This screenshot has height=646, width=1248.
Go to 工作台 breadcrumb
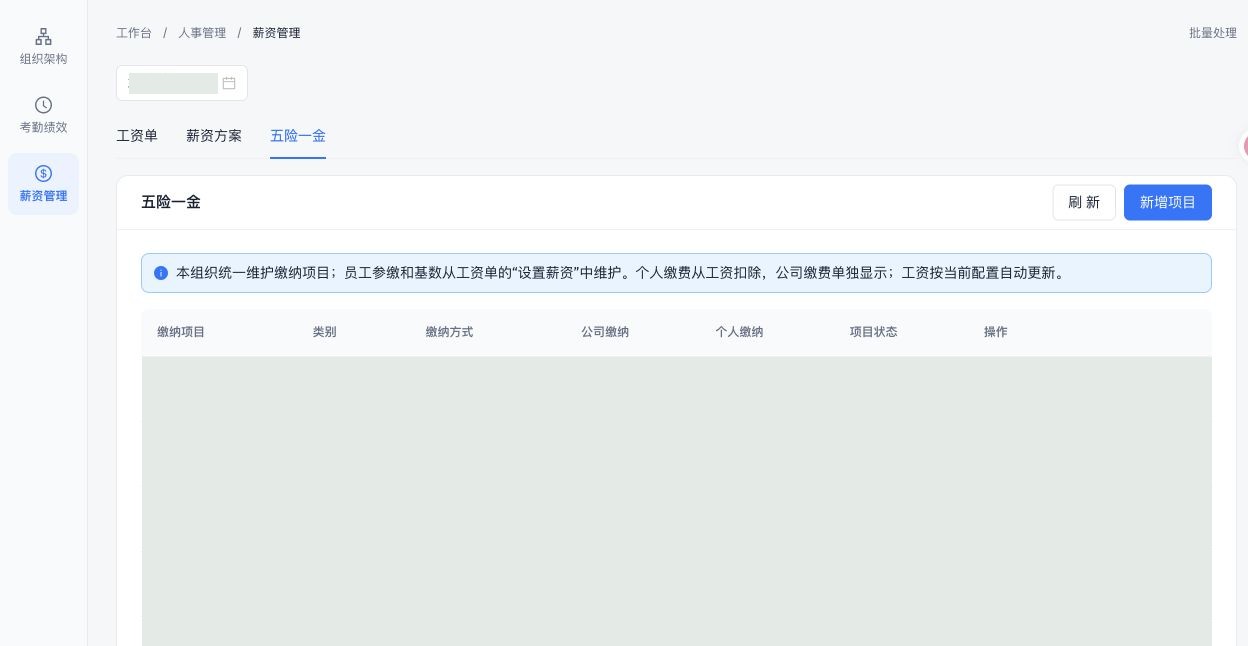click(x=134, y=33)
